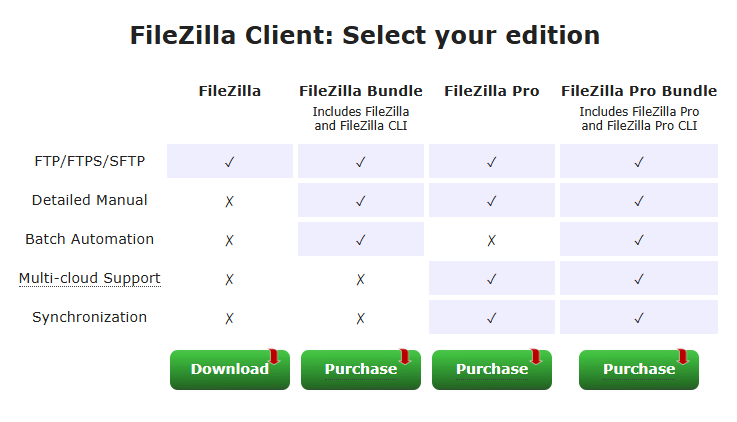The image size is (737, 422).
Task: Purchase the FileZilla Bundle edition
Action: coord(360,370)
